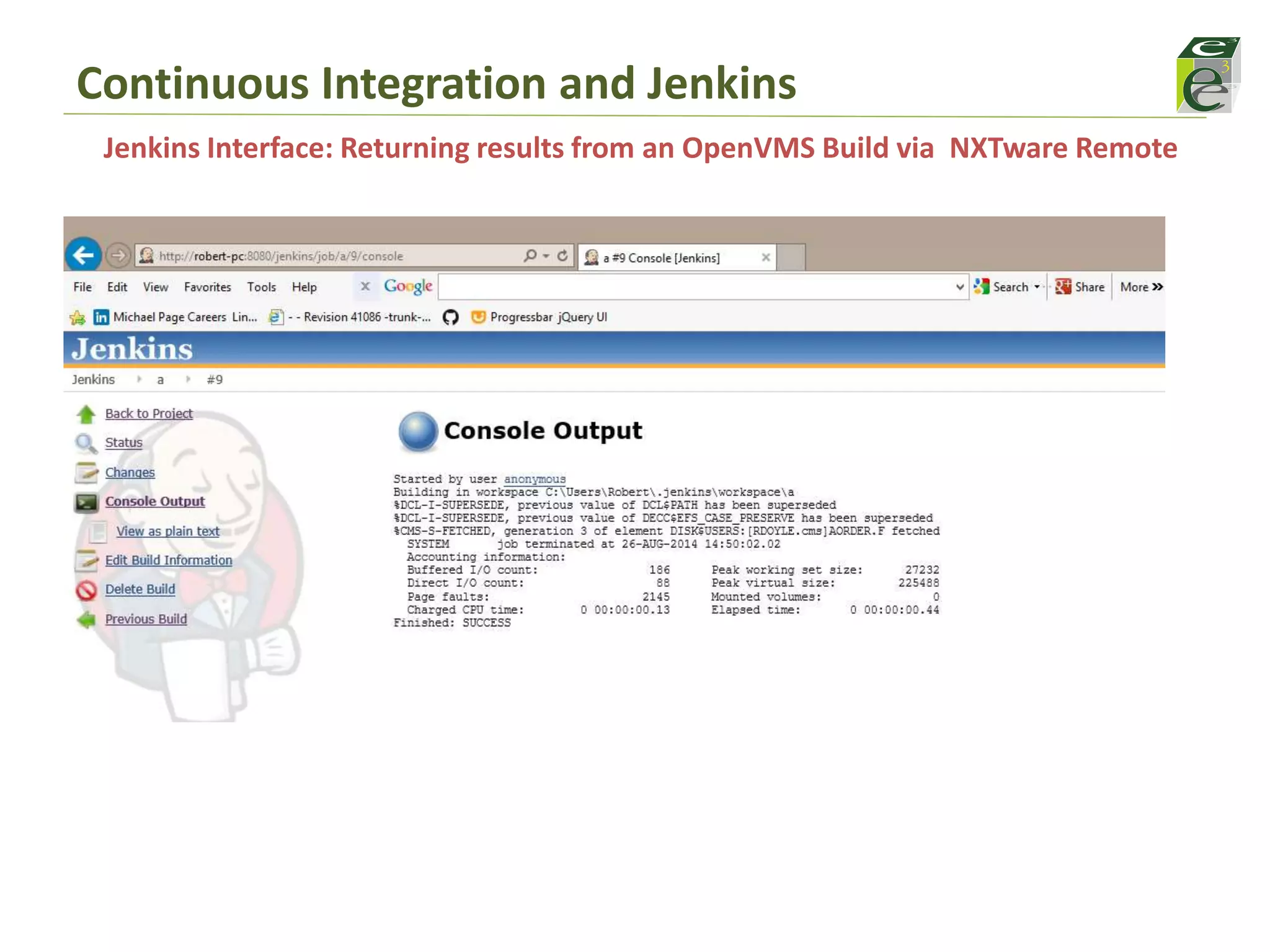Expand the Google search box dropdown

click(x=960, y=287)
